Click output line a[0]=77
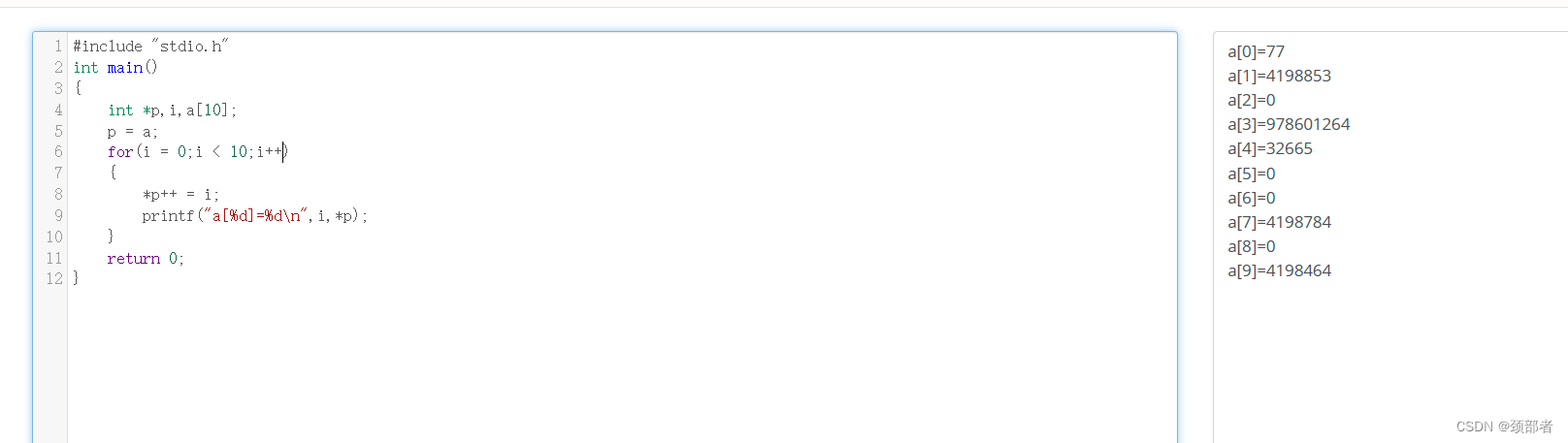 pyautogui.click(x=1256, y=51)
